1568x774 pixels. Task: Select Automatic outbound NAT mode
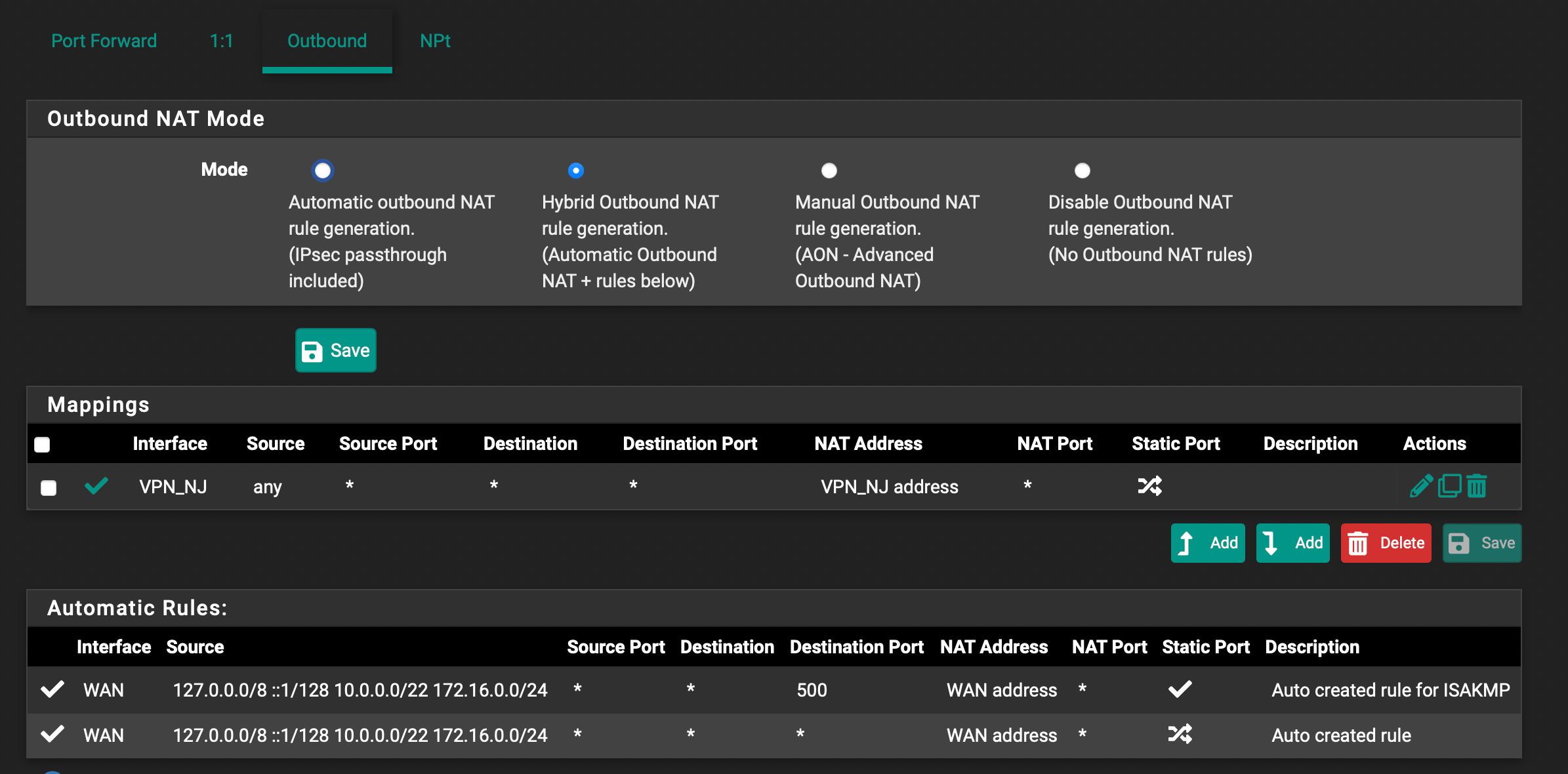pyautogui.click(x=322, y=171)
